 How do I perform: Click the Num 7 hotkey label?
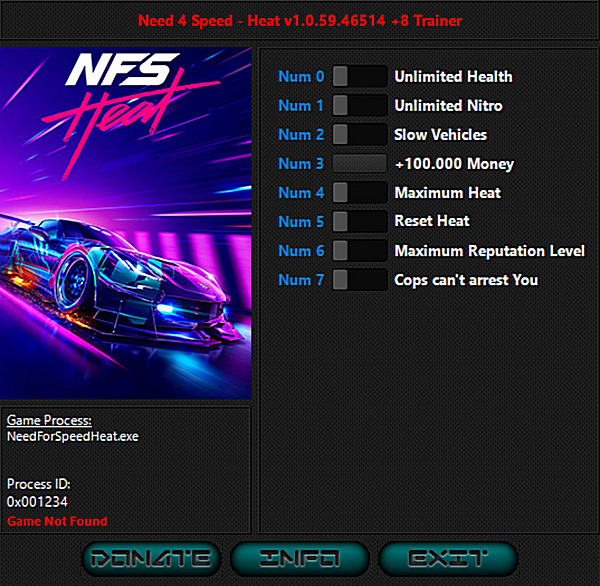[301, 279]
